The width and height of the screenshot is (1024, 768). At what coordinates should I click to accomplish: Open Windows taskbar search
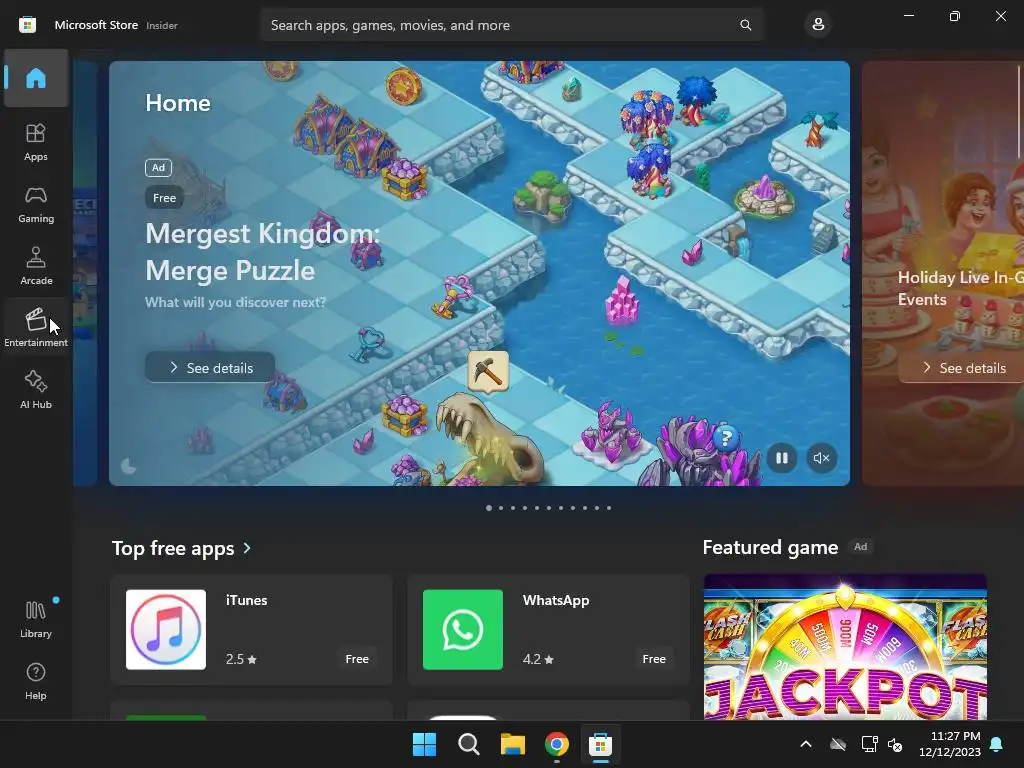tap(468, 744)
